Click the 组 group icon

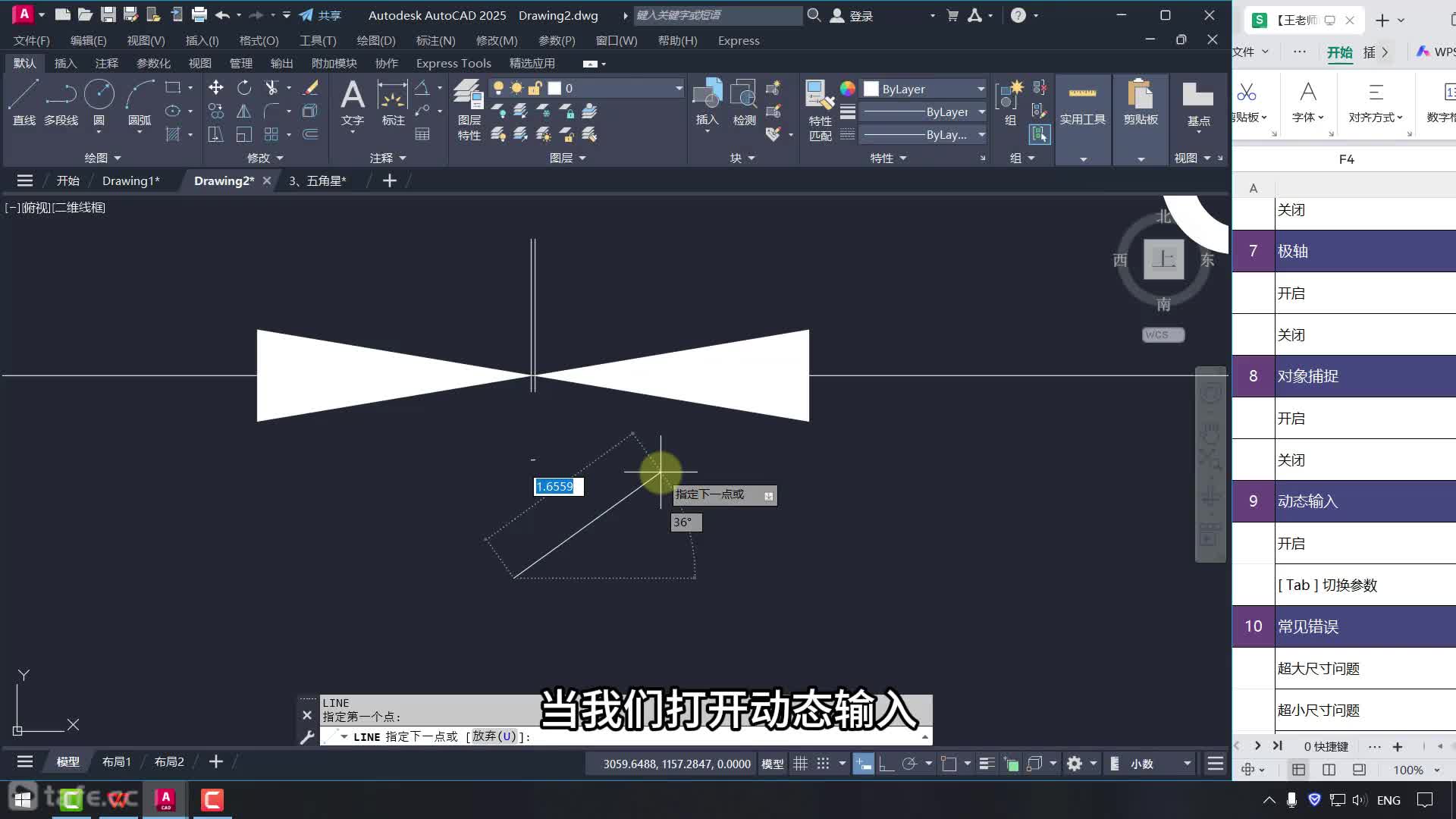1010,102
